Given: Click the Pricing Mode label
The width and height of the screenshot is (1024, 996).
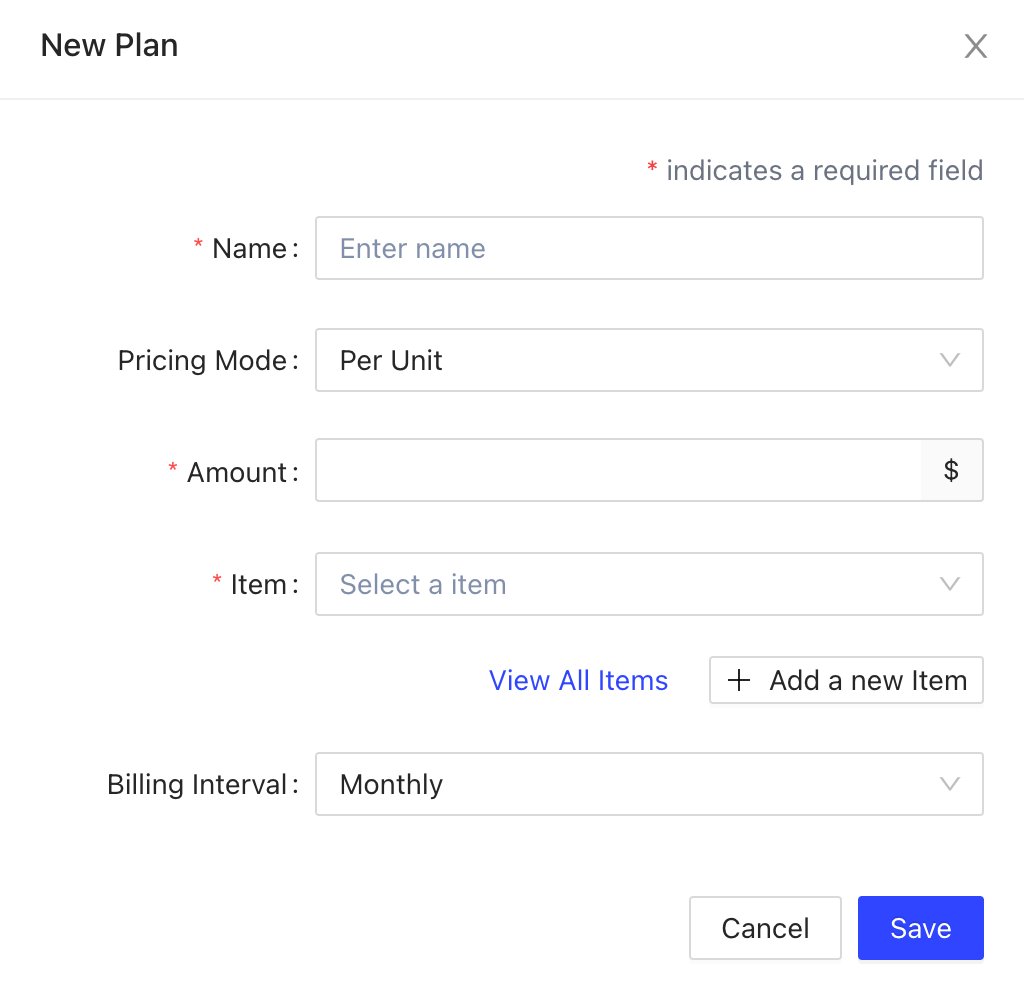Looking at the screenshot, I should 202,361.
